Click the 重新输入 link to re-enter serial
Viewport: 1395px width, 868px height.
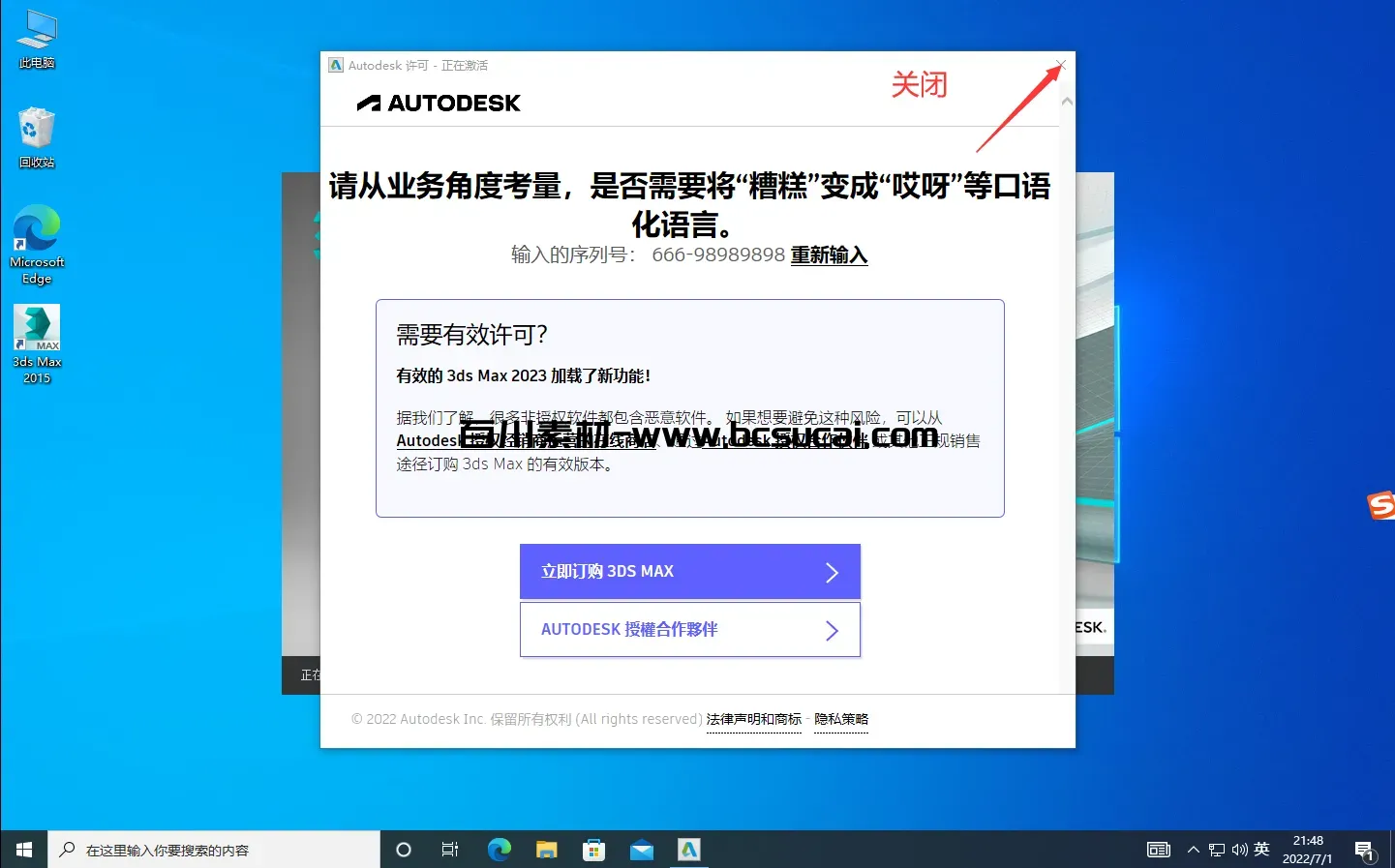pyautogui.click(x=829, y=255)
